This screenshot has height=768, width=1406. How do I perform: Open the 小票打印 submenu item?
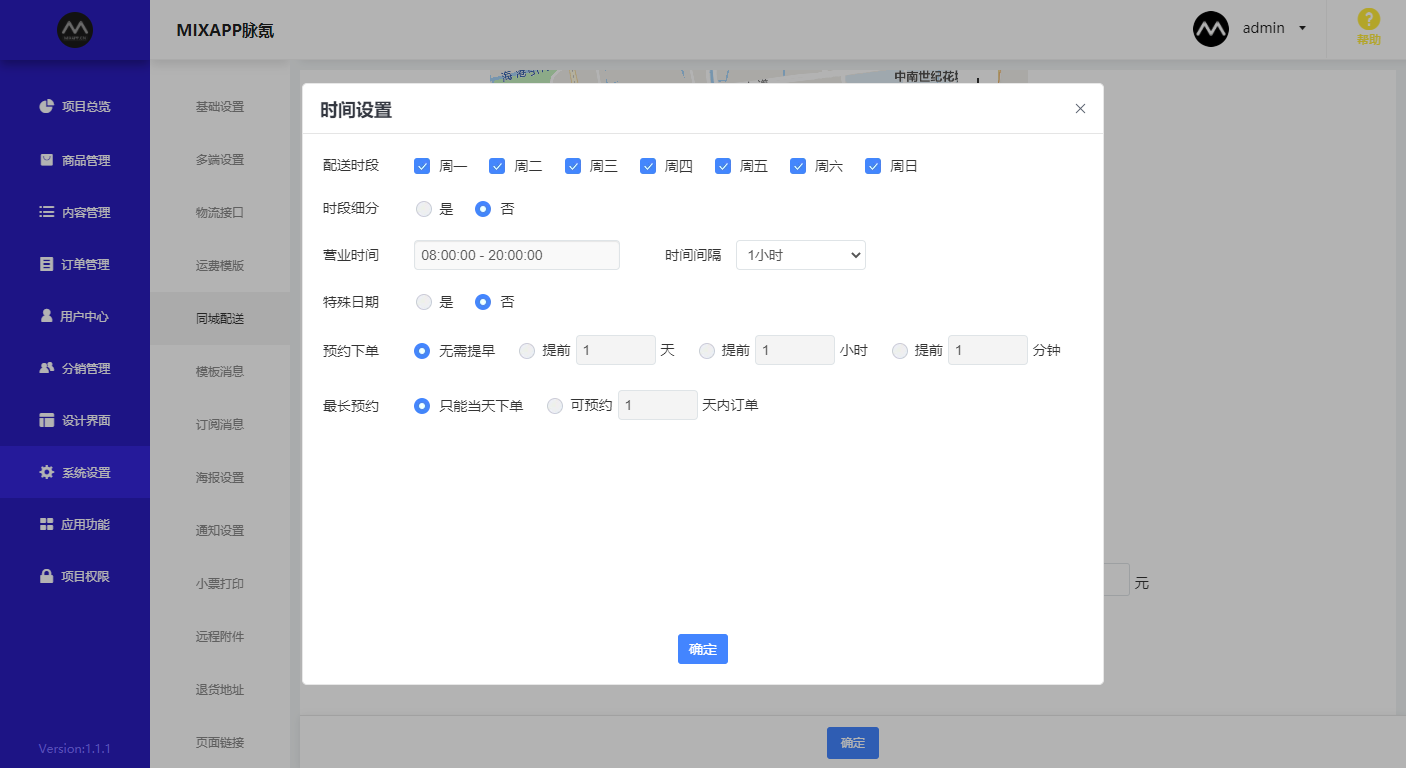(x=220, y=584)
